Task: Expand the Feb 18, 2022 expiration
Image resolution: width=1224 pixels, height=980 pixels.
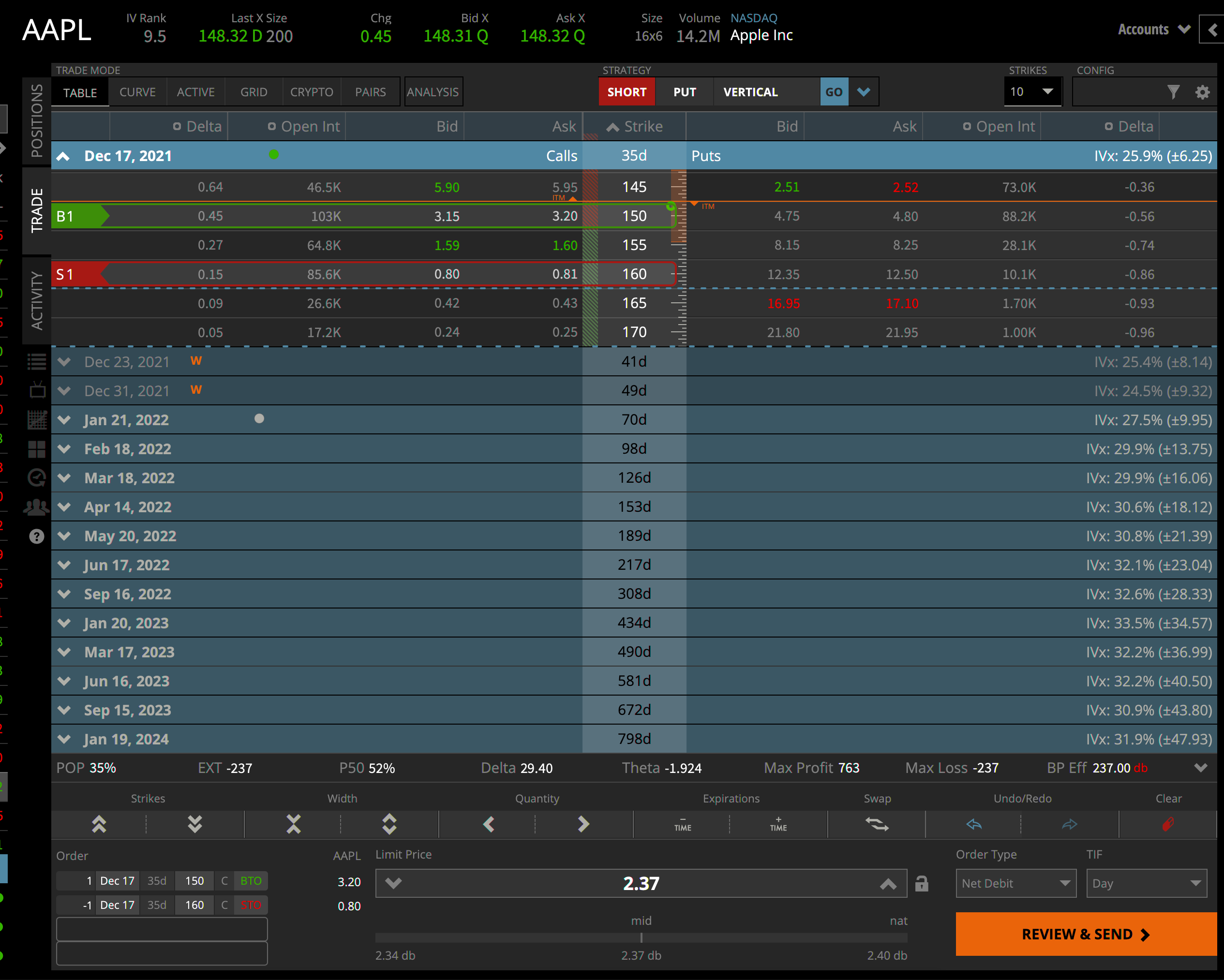Action: pyautogui.click(x=64, y=449)
